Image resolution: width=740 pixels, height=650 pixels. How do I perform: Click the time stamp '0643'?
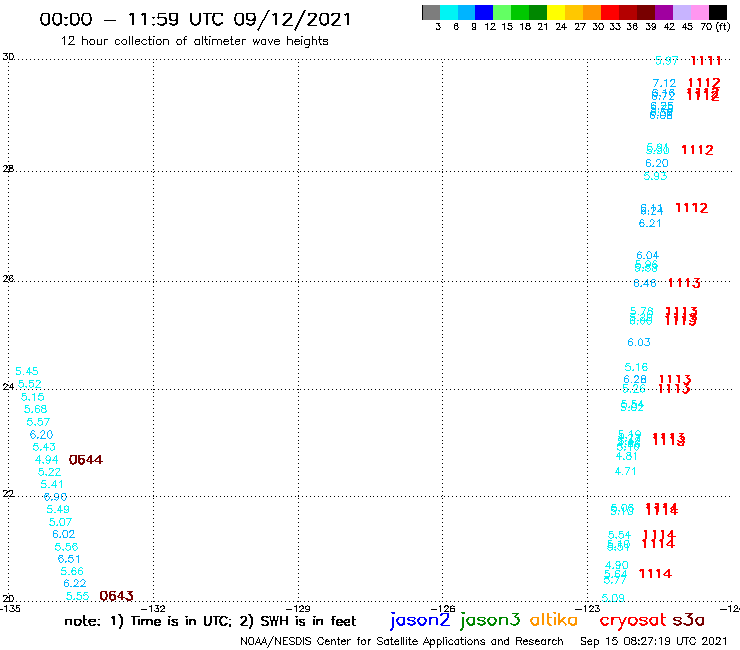[116, 596]
